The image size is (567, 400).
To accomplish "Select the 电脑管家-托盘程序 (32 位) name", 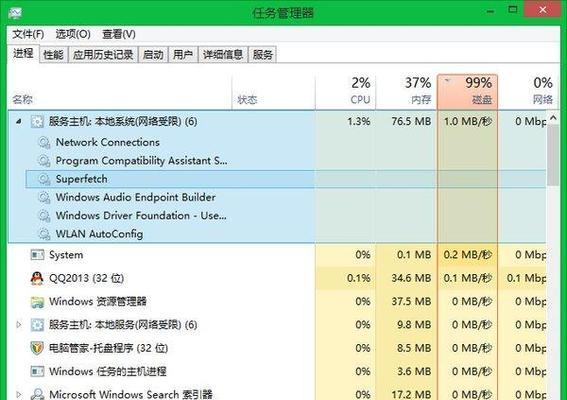I will pos(108,348).
